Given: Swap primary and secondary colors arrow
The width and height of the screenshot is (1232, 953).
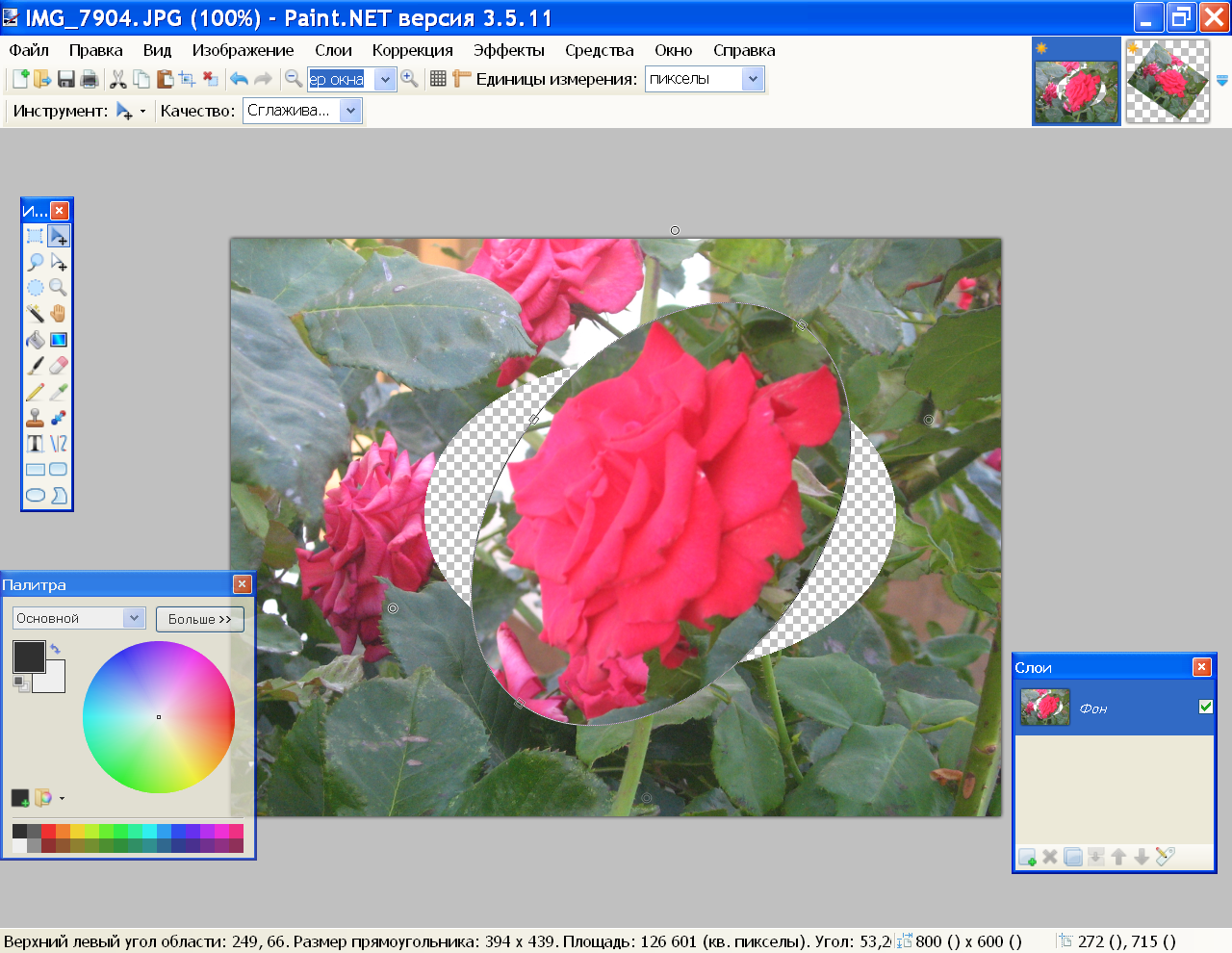Looking at the screenshot, I should (x=55, y=649).
